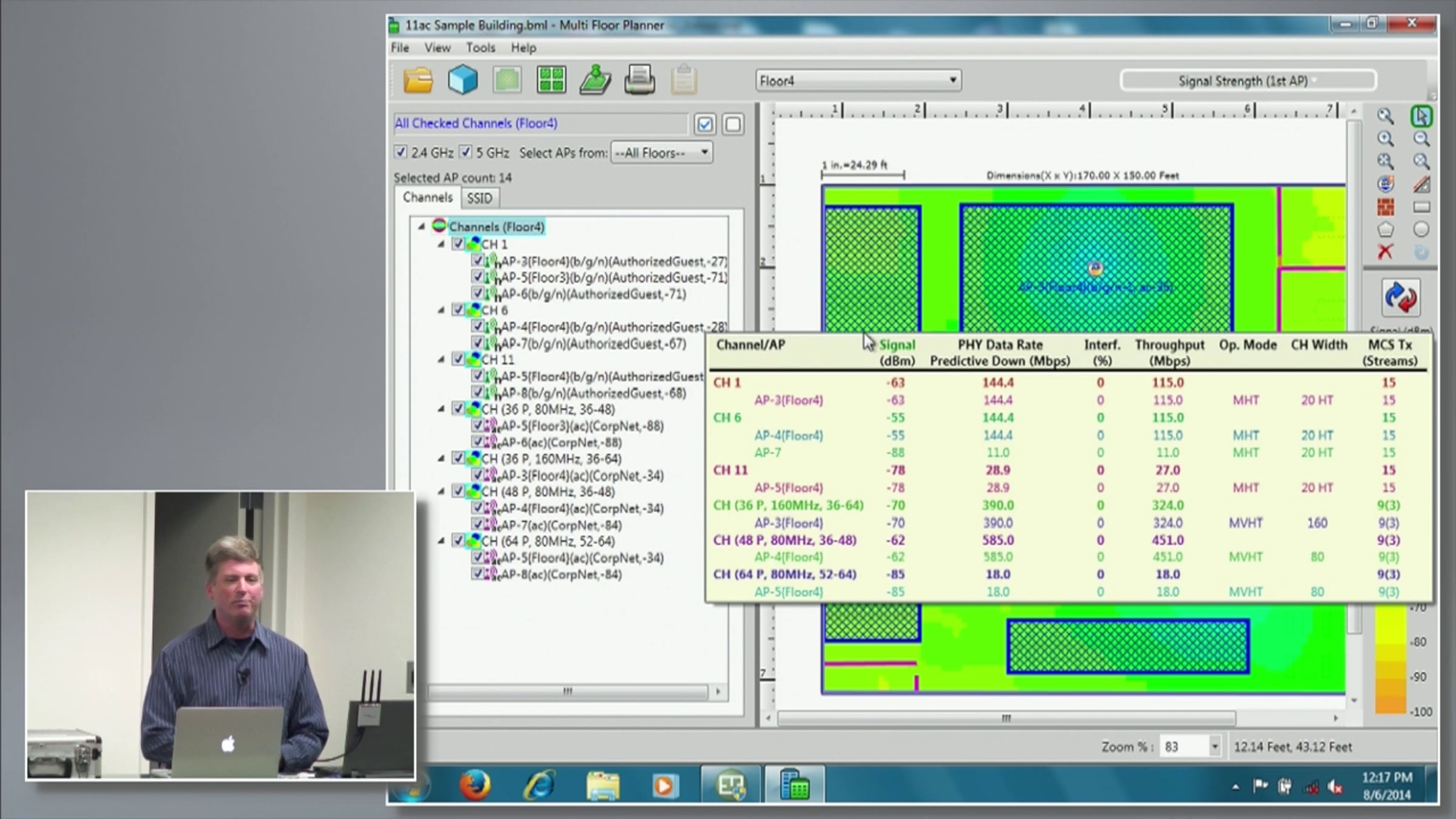Screen dimensions: 1456x819
Task: Click the check-all channels button
Action: pyautogui.click(x=705, y=124)
